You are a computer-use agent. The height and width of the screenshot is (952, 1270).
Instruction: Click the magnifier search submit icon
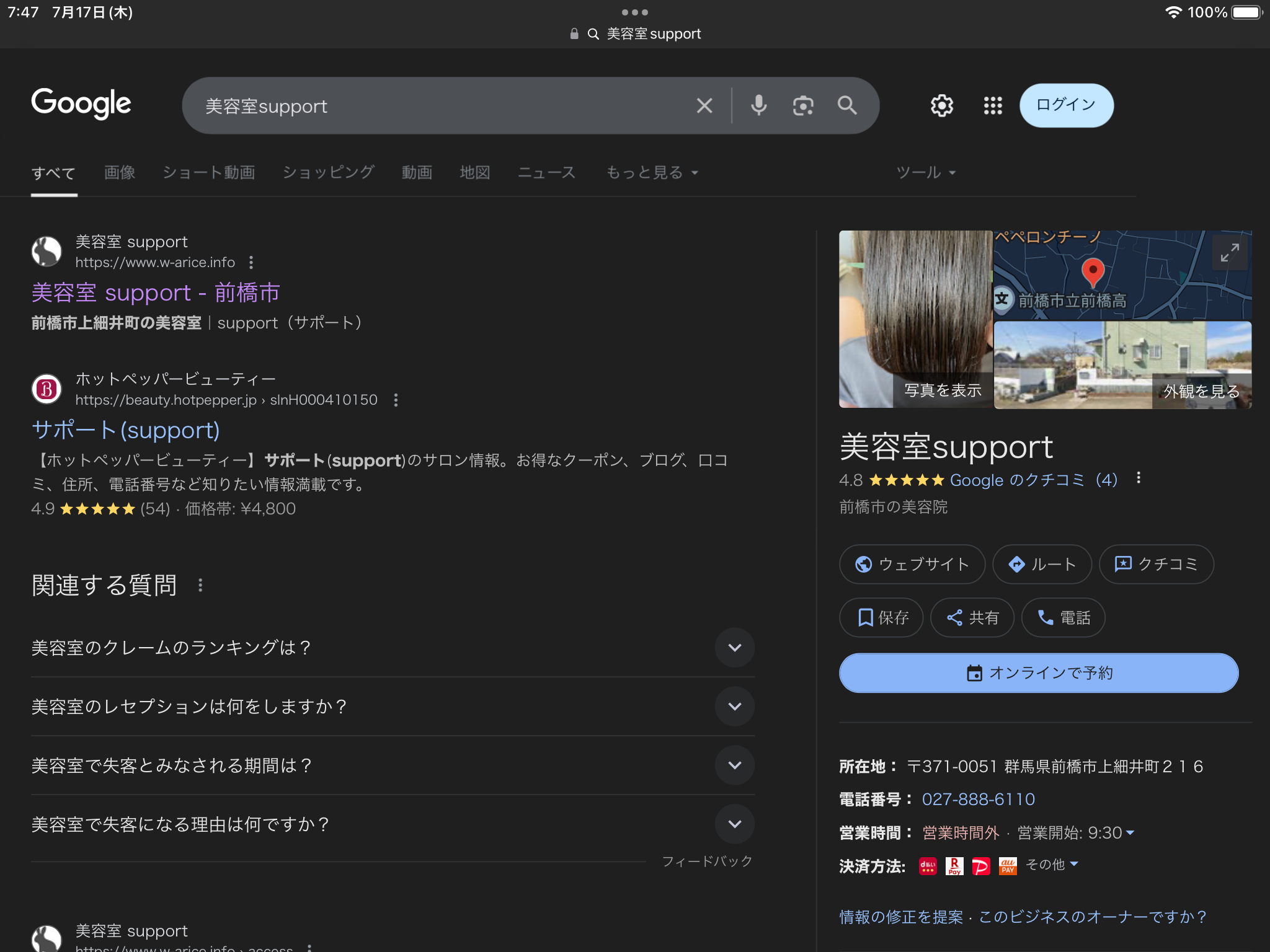(x=847, y=106)
